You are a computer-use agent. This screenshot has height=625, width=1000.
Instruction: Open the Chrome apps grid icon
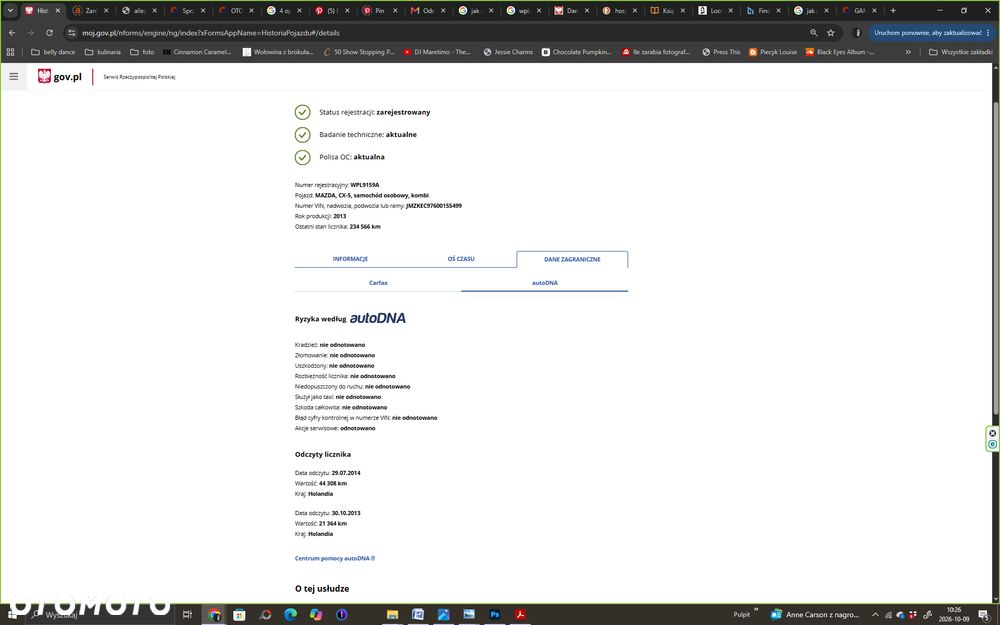pyautogui.click(x=10, y=52)
